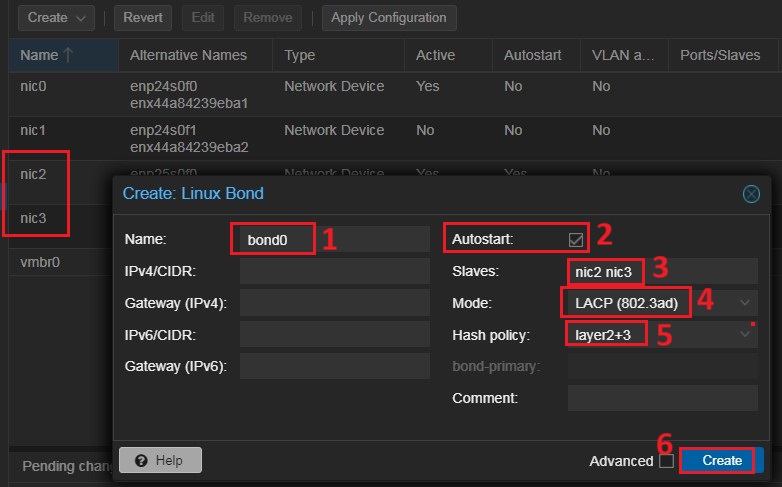The width and height of the screenshot is (782, 487).
Task: Select the nic3 row
Action: tap(61, 226)
